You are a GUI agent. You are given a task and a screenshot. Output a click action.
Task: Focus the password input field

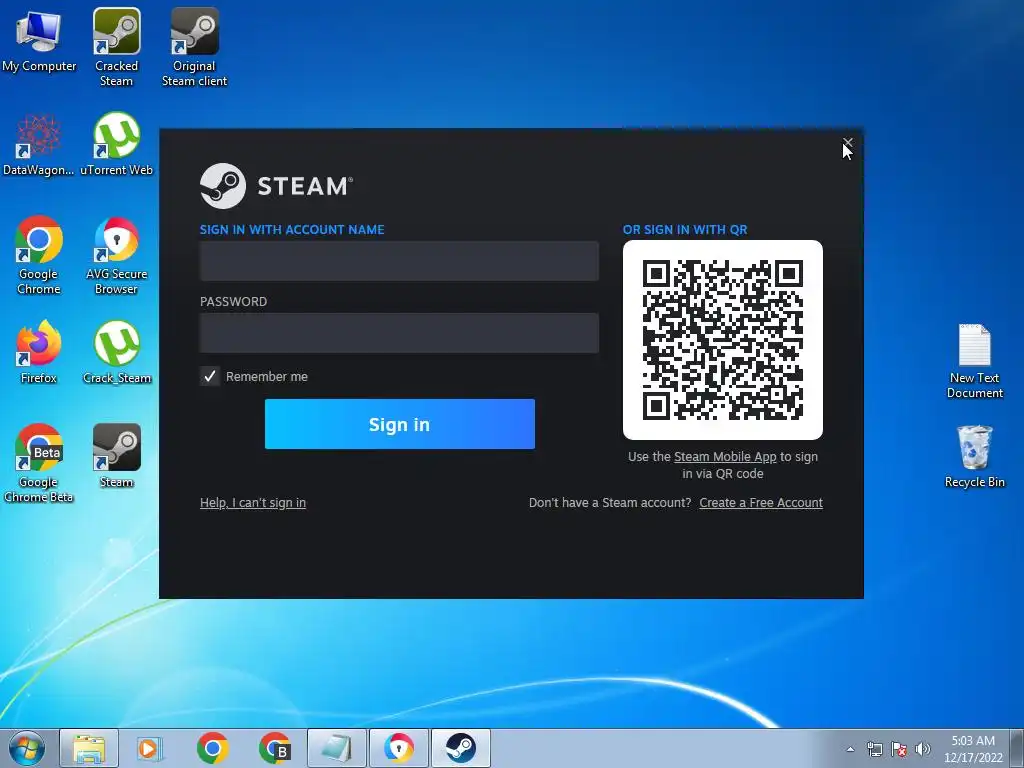pos(399,332)
